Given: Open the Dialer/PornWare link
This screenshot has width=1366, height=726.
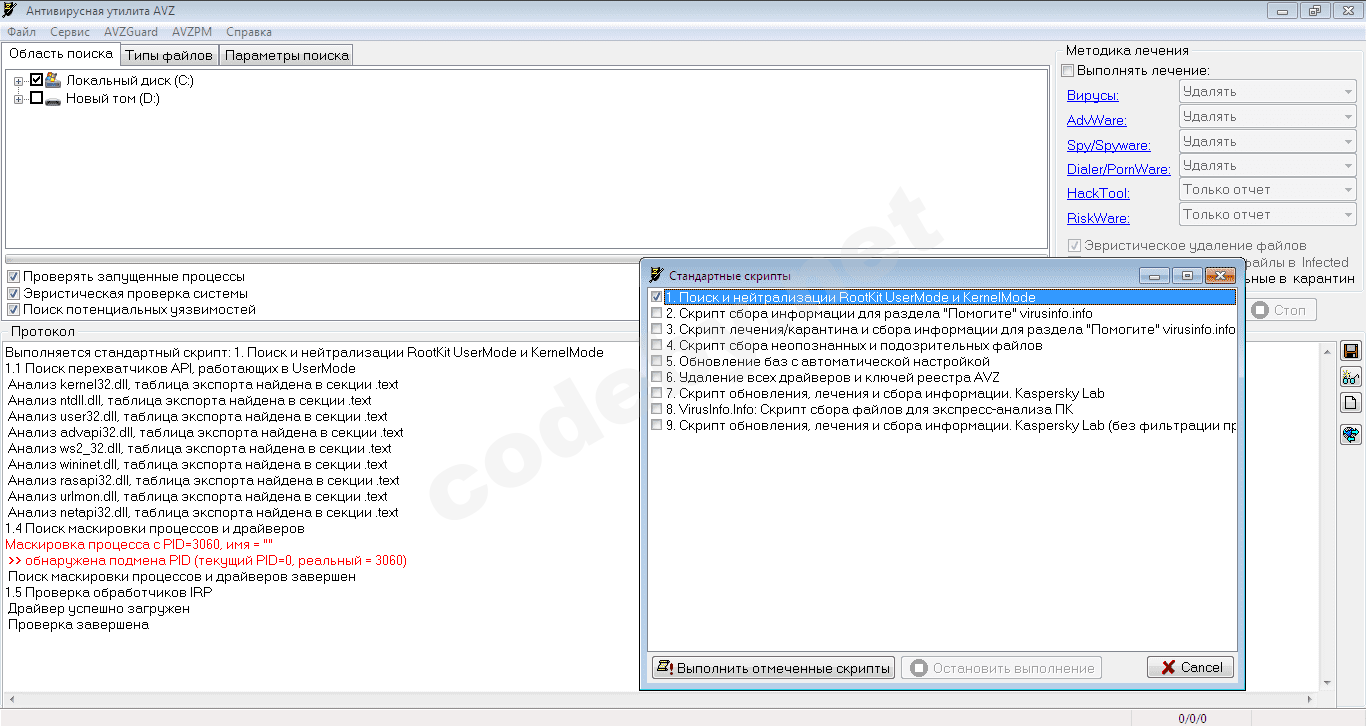Looking at the screenshot, I should pos(1118,169).
